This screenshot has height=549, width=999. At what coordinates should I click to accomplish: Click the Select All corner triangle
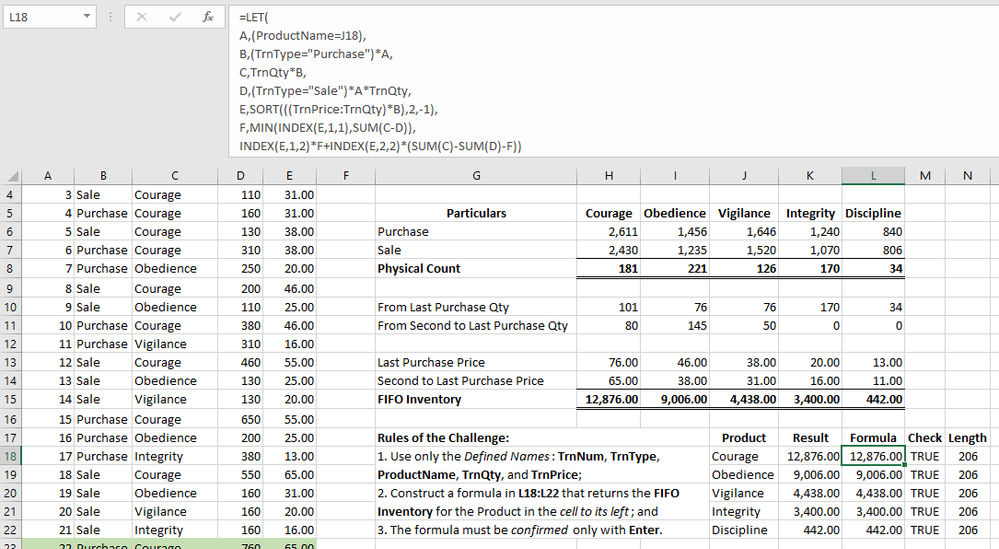(x=11, y=176)
